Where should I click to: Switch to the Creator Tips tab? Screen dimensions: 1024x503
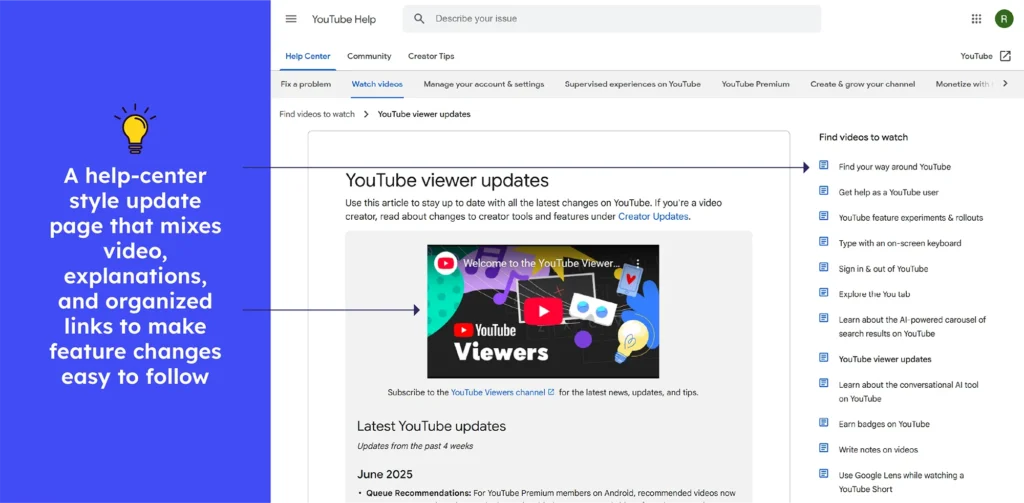coord(431,56)
